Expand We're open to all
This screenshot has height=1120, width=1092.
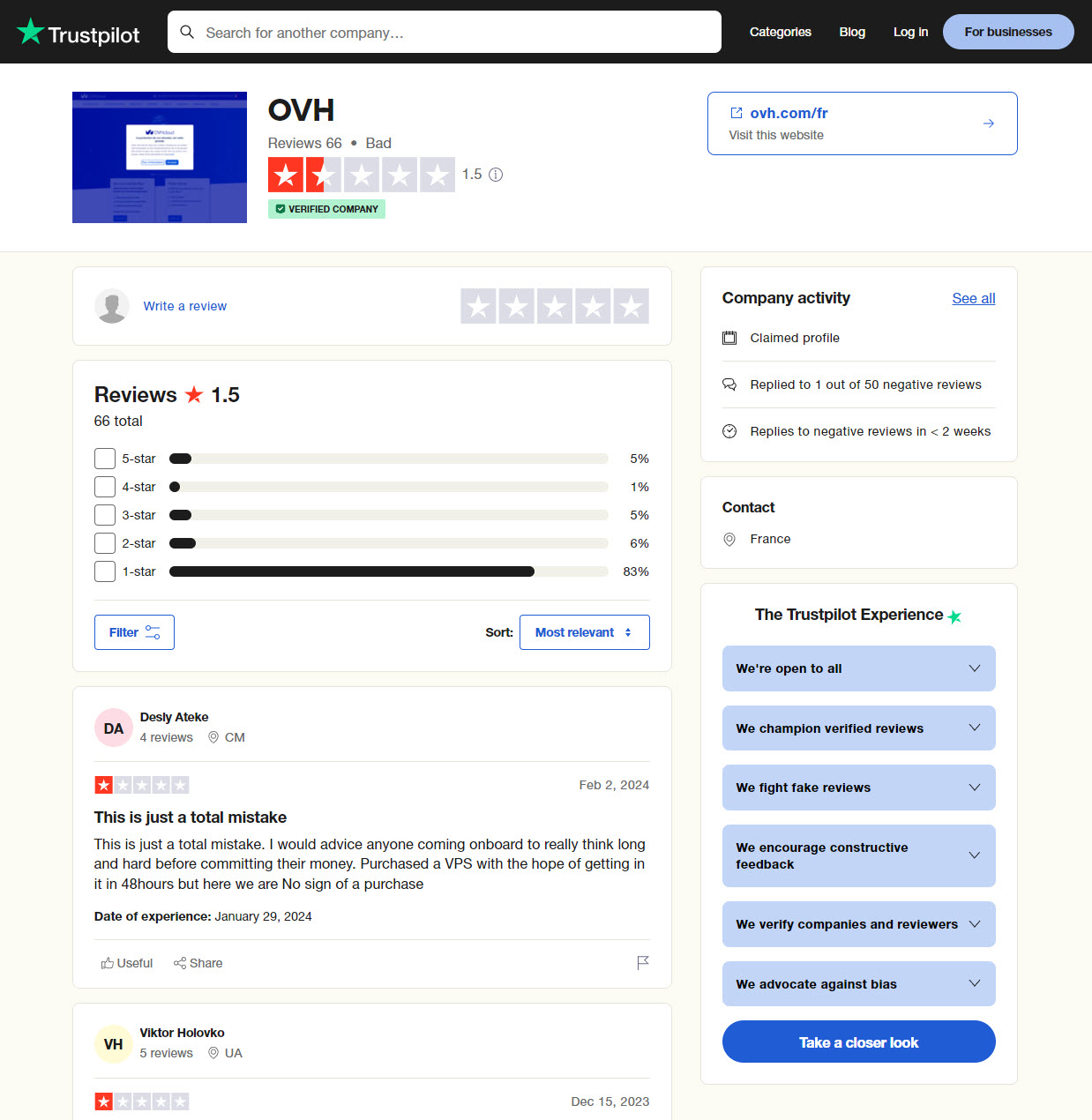coord(859,668)
